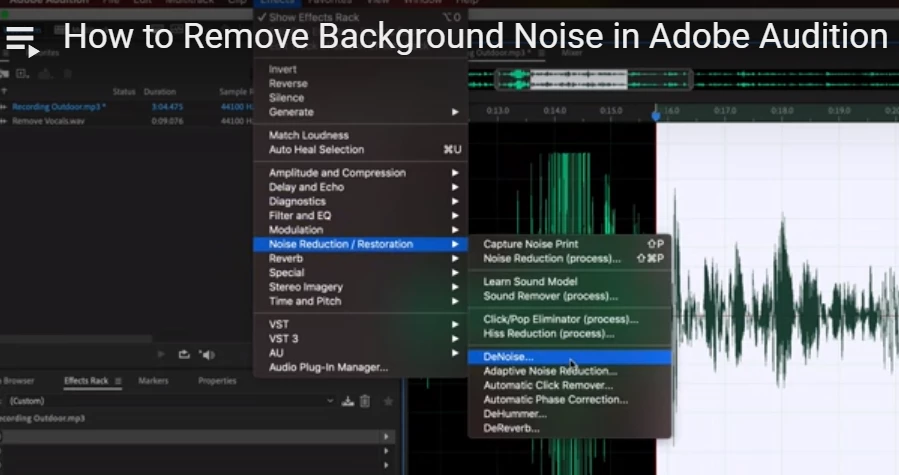
Task: Select Auto Heal Selection
Action: pos(360,150)
